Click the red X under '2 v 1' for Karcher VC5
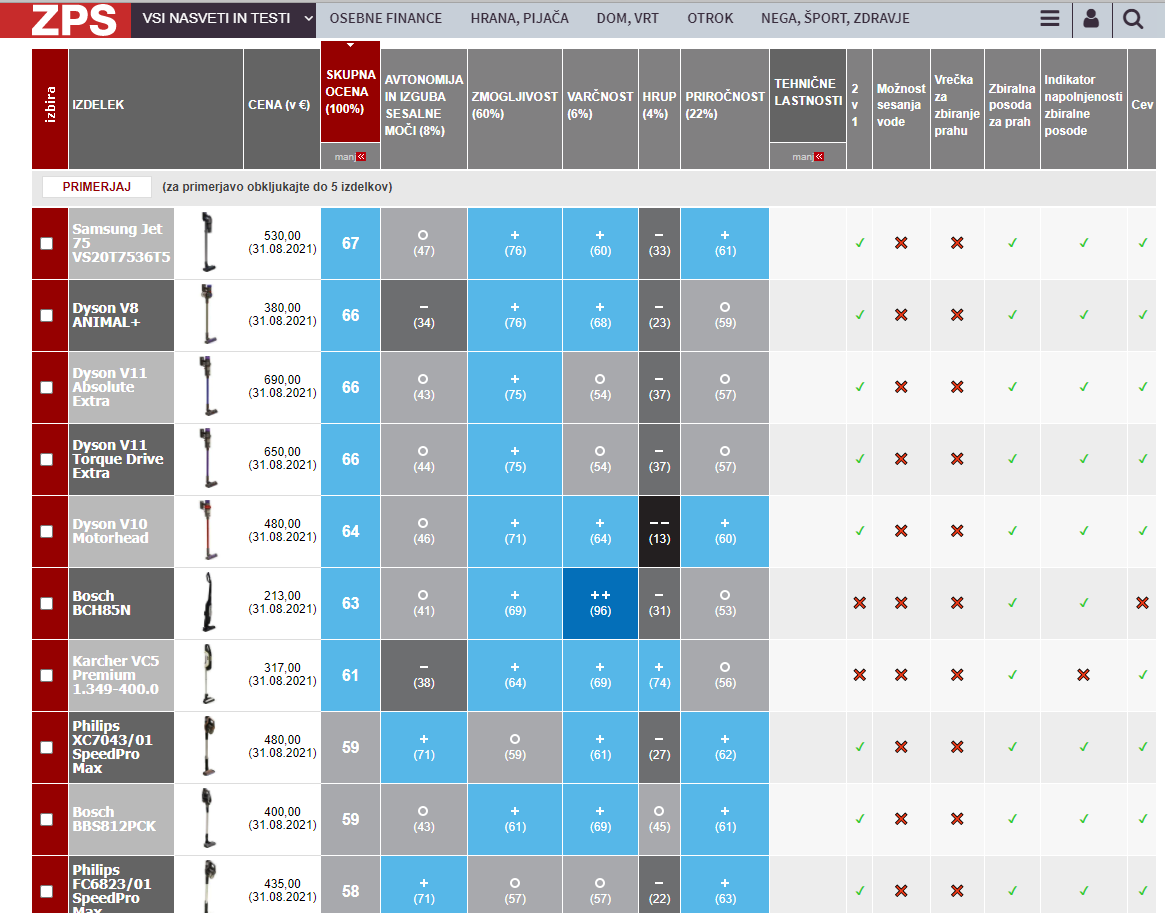Screen dimensions: 1165x913 click(860, 675)
